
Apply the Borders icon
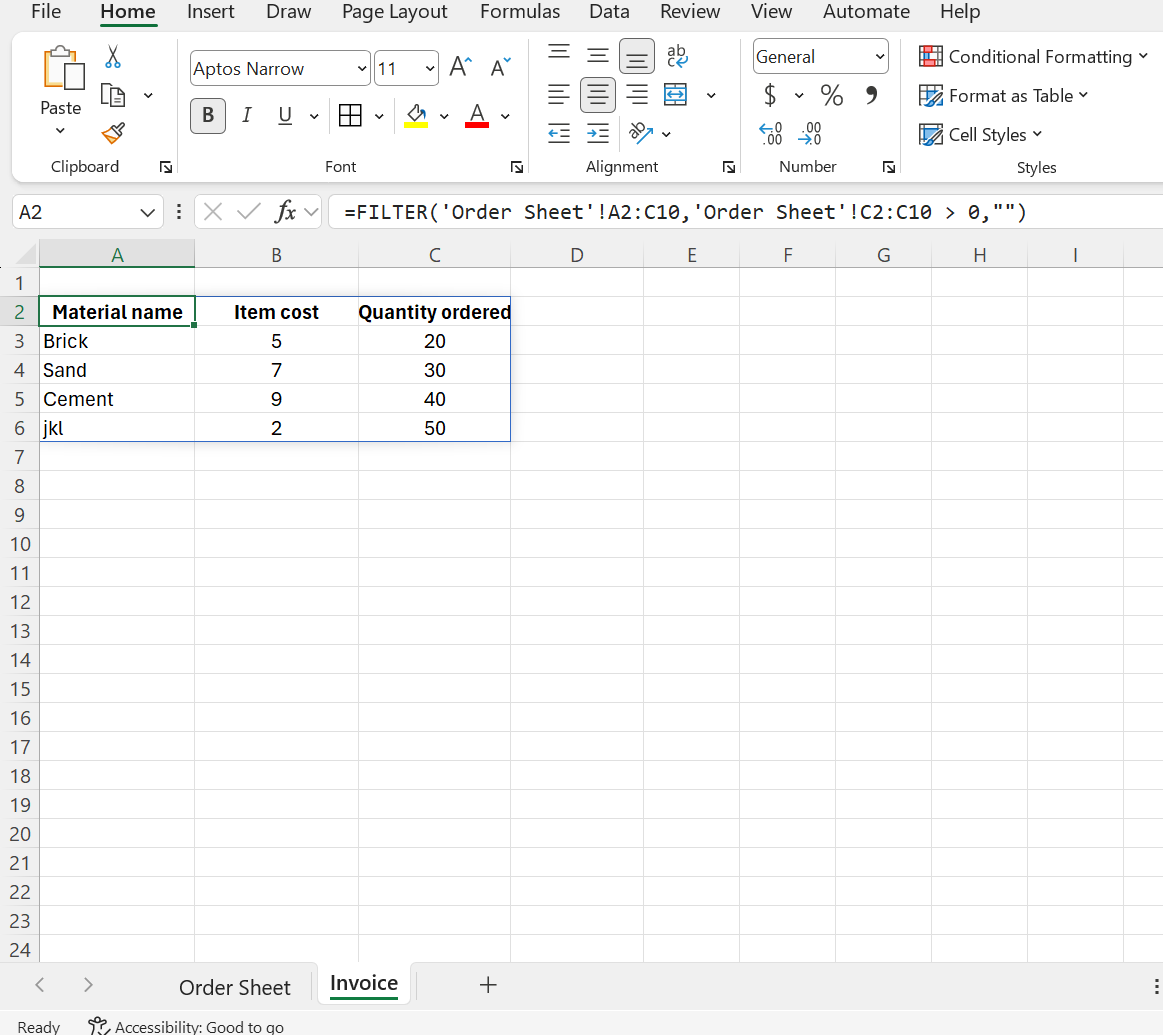pyautogui.click(x=350, y=115)
